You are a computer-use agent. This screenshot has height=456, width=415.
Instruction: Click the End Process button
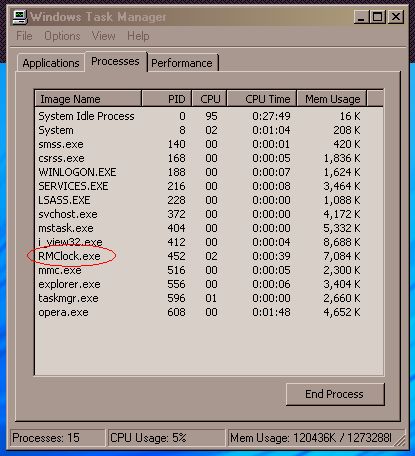click(x=335, y=394)
